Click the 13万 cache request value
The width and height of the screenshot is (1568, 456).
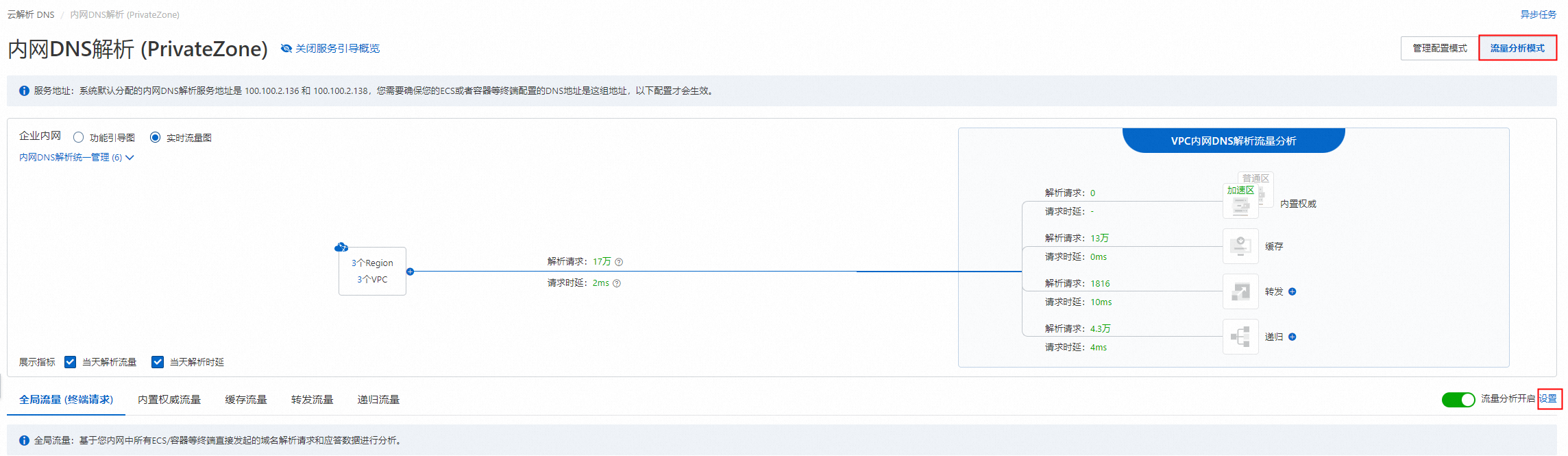[x=1099, y=238]
